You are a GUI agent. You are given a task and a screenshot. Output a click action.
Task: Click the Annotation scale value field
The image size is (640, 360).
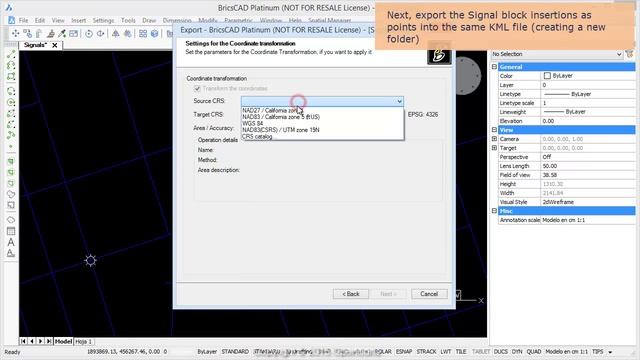pyautogui.click(x=588, y=220)
